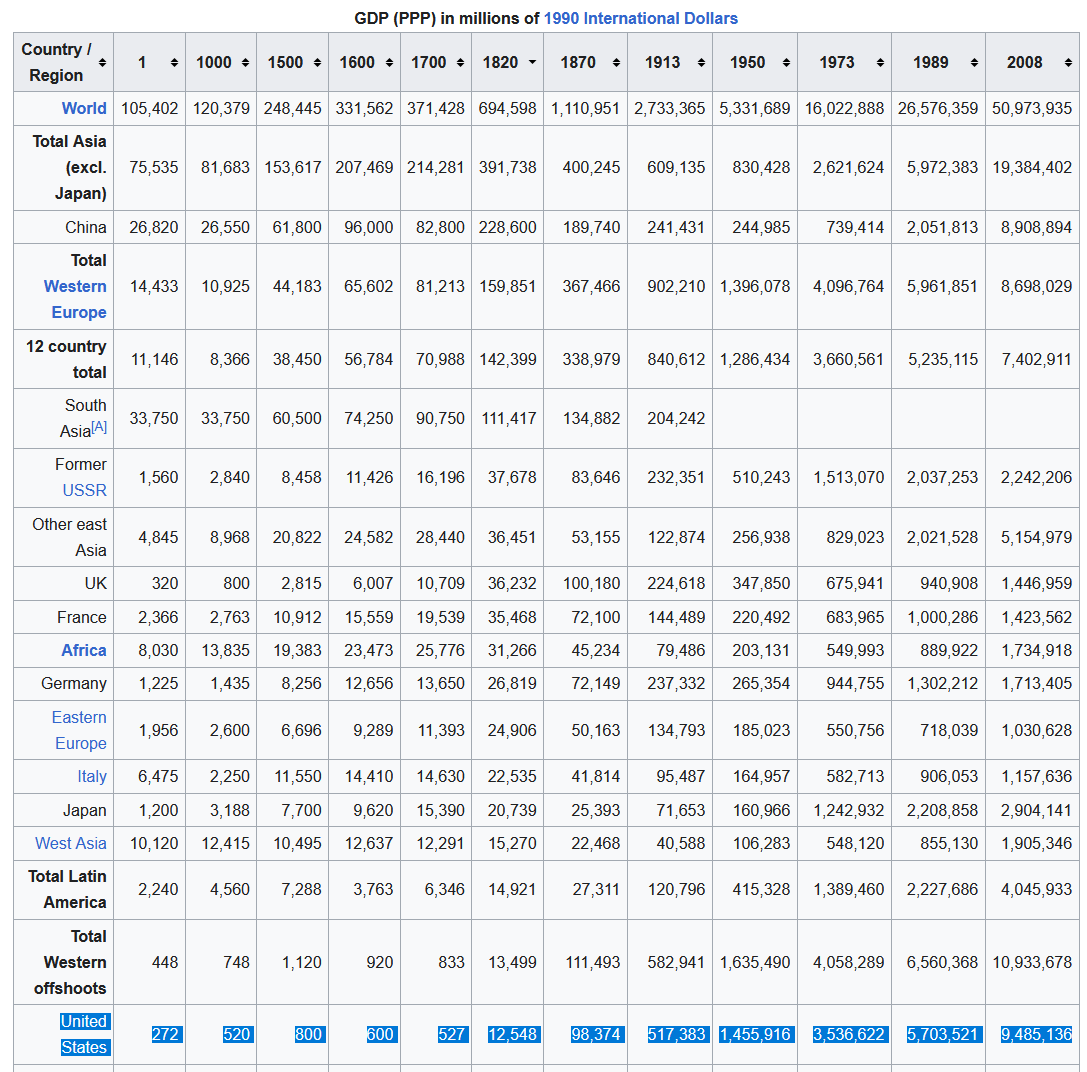Screen dimensions: 1087x1072
Task: Sort table by year 1000 column
Action: 245,62
